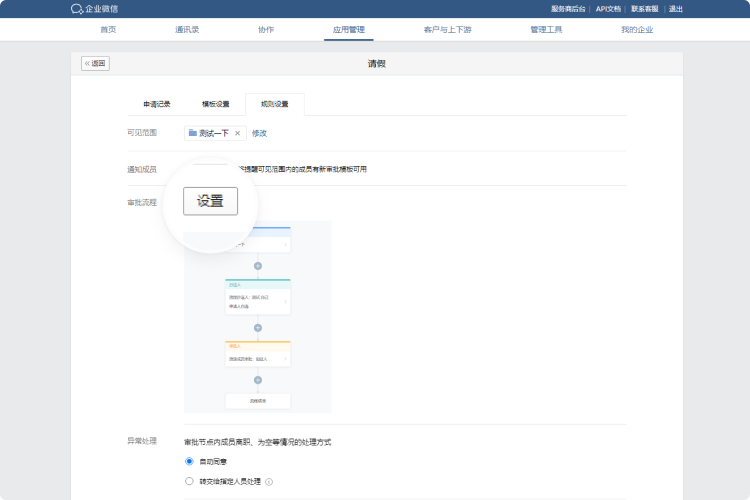Switch to the 模板设置 tab
Screen dimensions: 750x500
click(x=216, y=104)
